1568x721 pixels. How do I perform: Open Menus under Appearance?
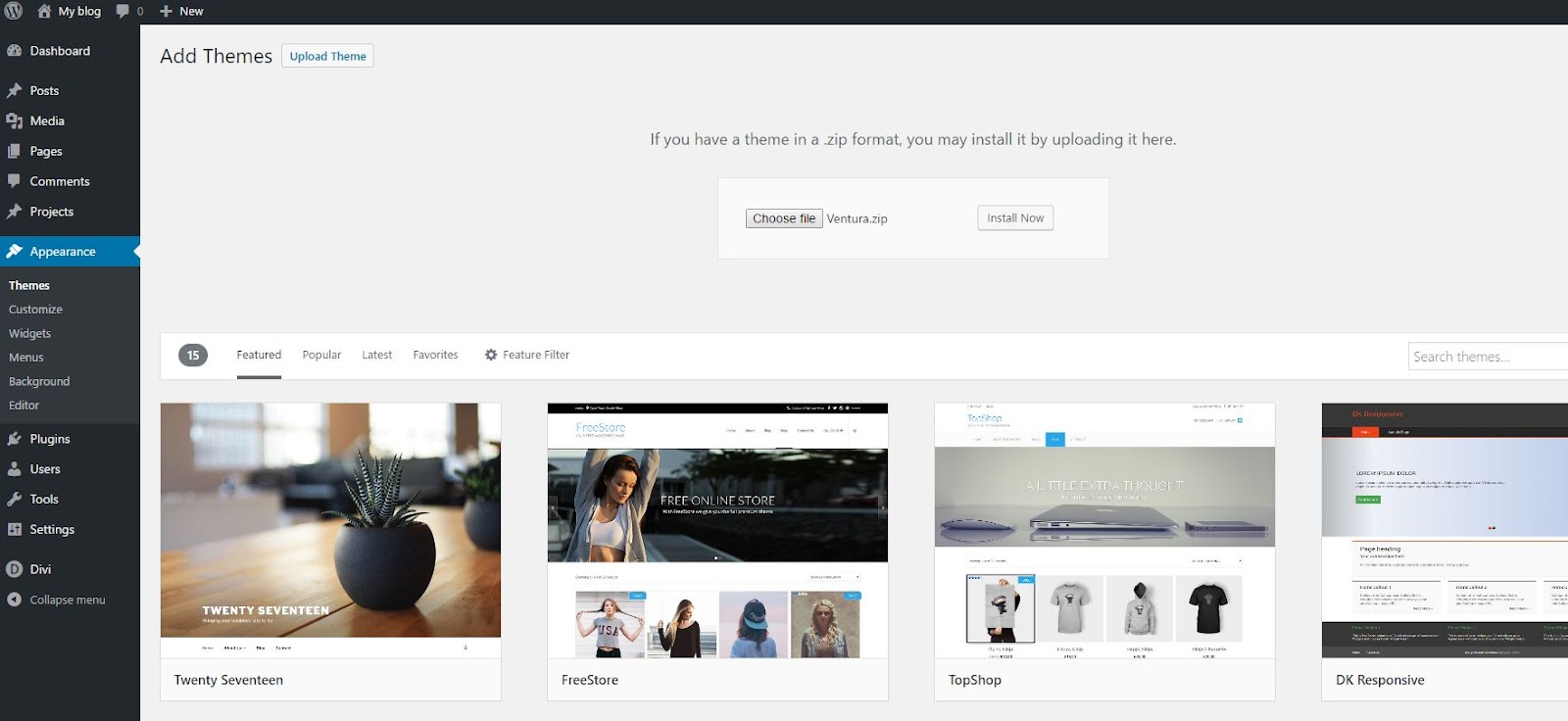point(26,358)
